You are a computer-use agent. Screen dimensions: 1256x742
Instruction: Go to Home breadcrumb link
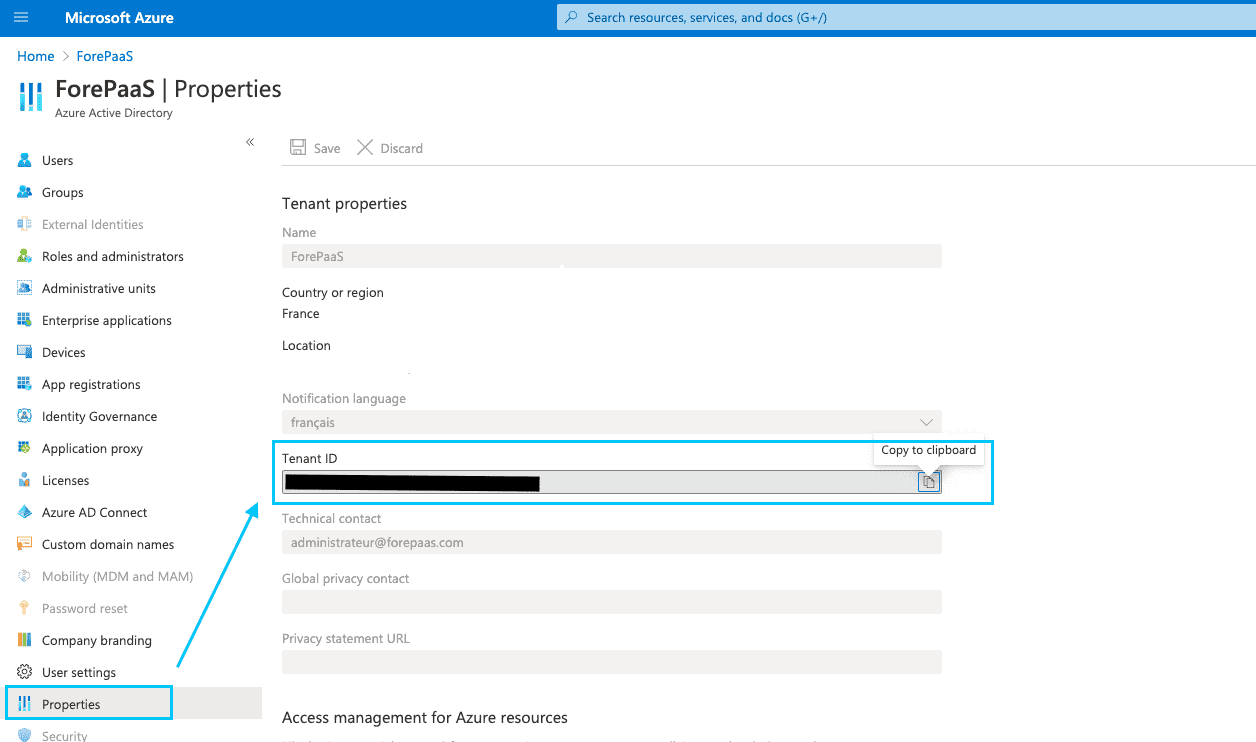[x=35, y=56]
